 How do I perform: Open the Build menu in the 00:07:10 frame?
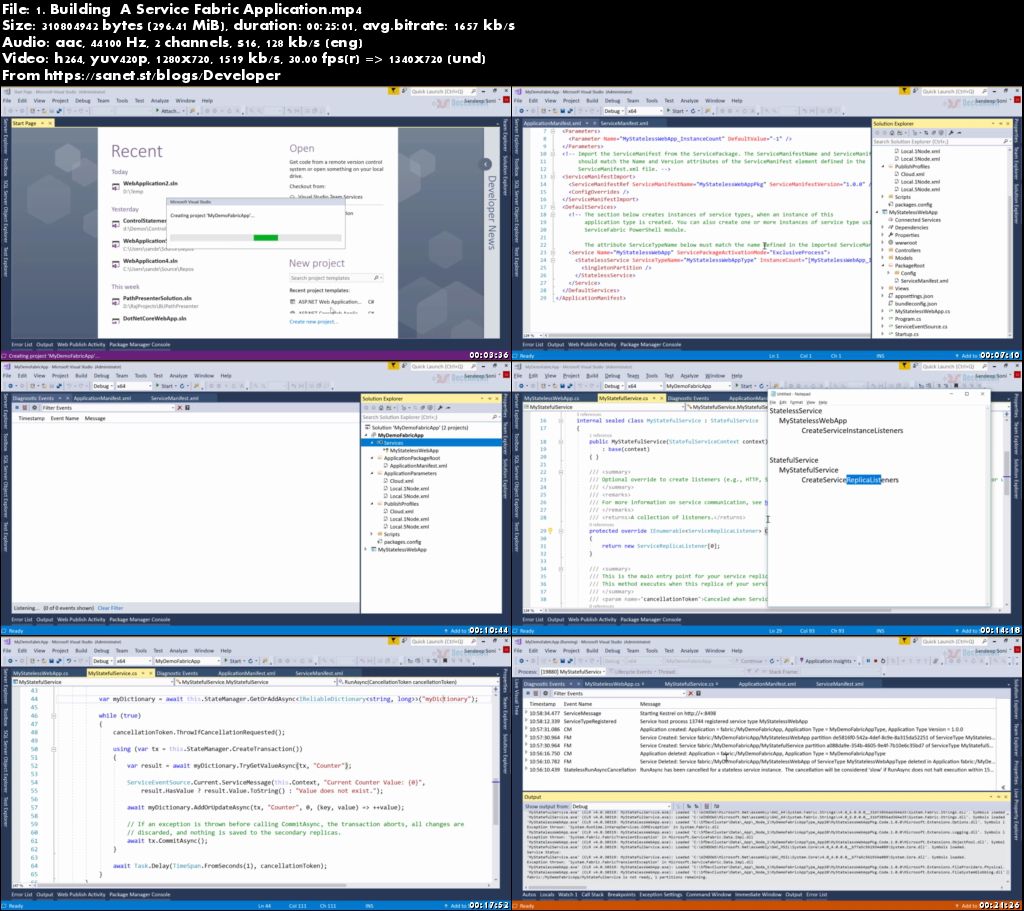pyautogui.click(x=592, y=101)
